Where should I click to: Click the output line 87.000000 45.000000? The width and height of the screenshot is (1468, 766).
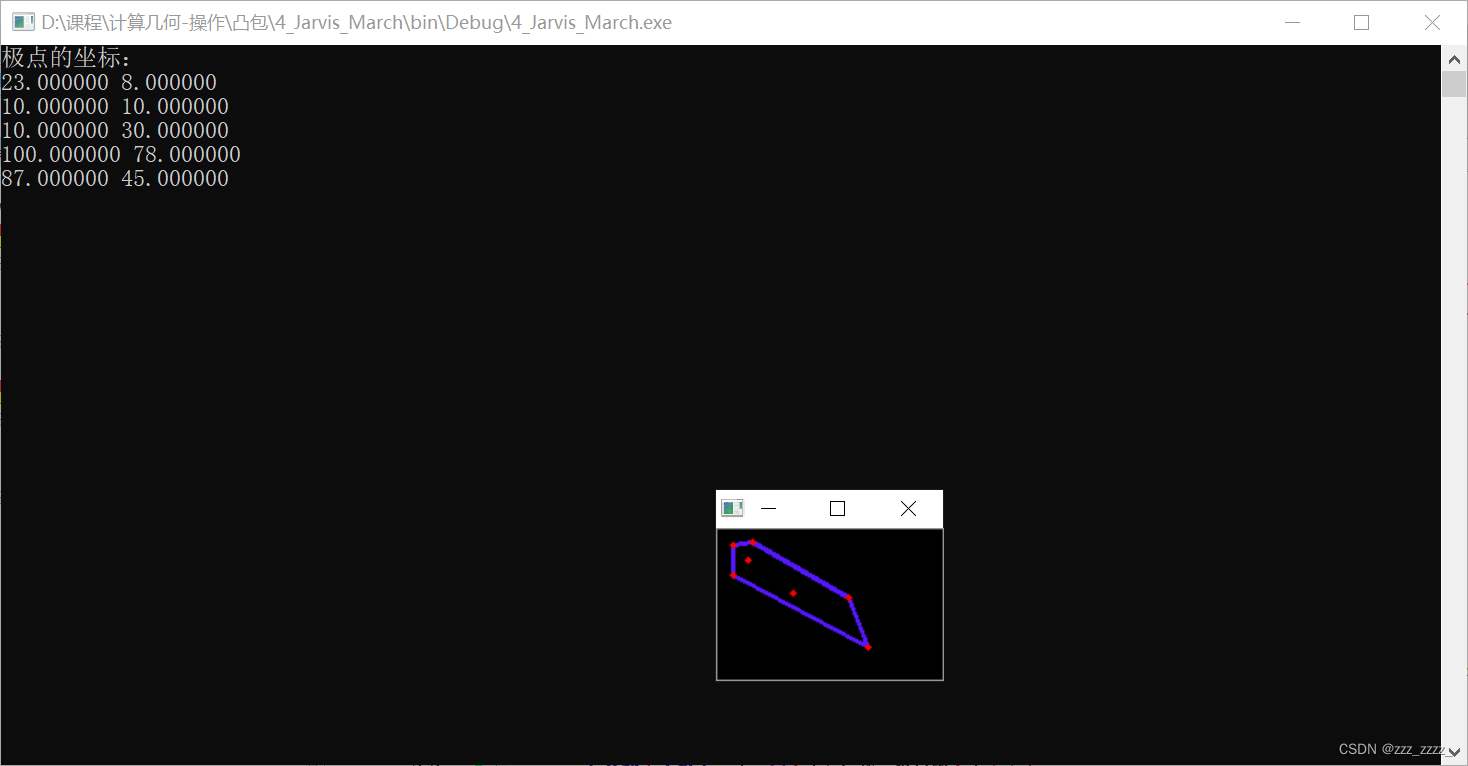pyautogui.click(x=115, y=178)
